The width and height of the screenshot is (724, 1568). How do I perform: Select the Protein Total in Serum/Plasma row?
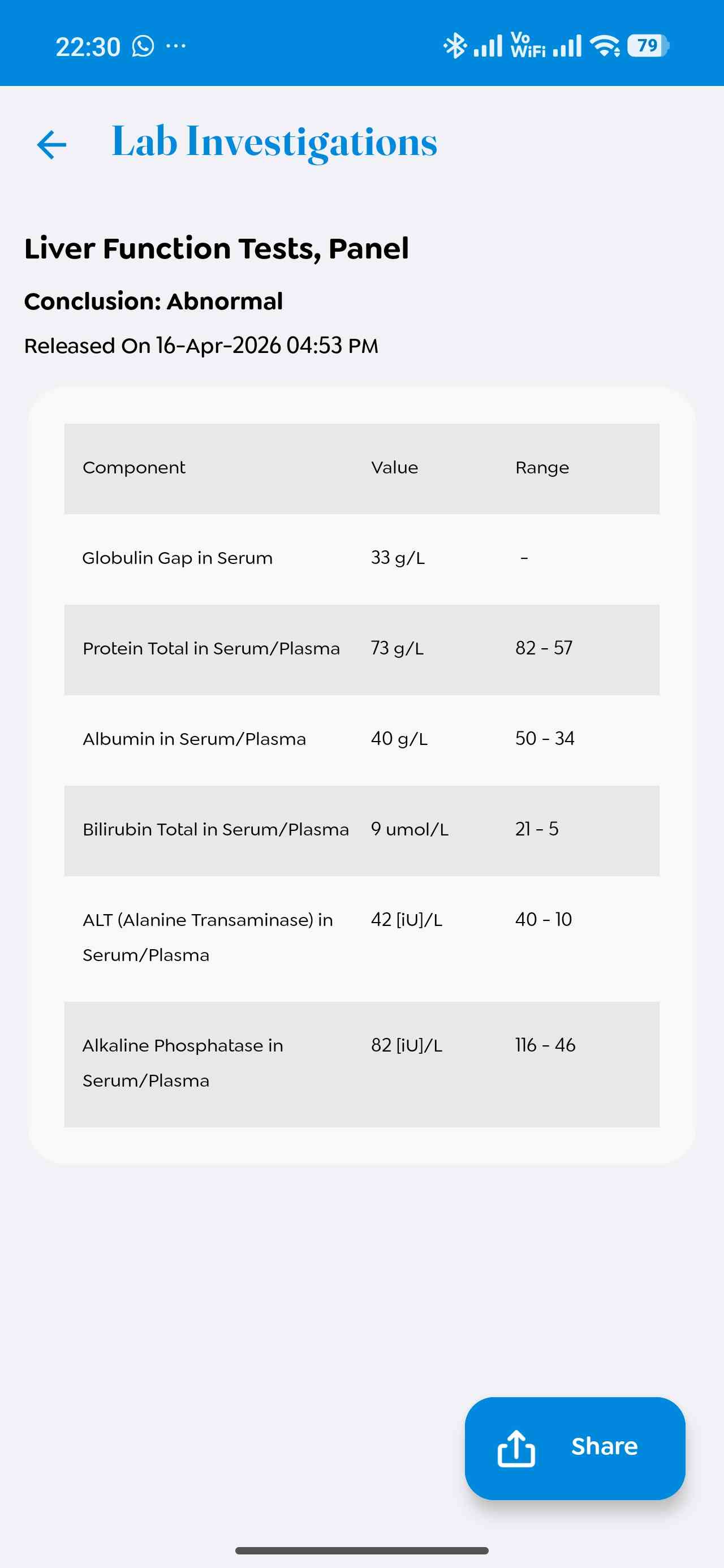[x=361, y=649]
